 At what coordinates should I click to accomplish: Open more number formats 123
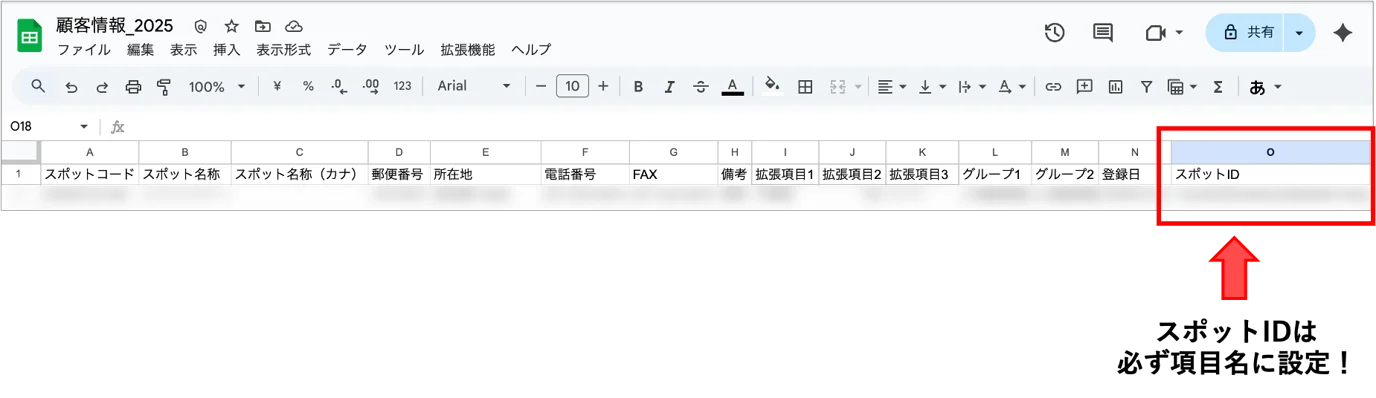tap(403, 87)
